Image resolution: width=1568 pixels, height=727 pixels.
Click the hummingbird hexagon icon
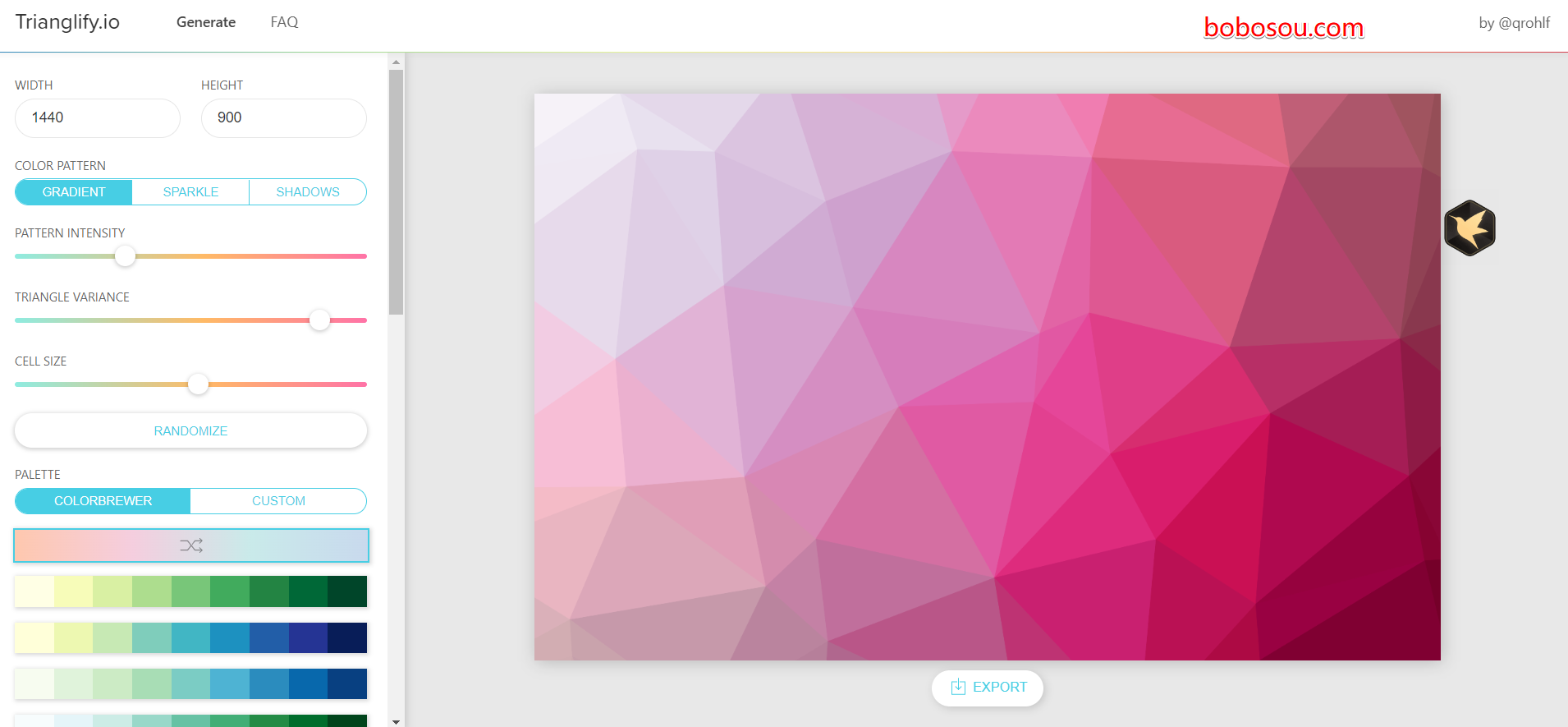pyautogui.click(x=1469, y=228)
